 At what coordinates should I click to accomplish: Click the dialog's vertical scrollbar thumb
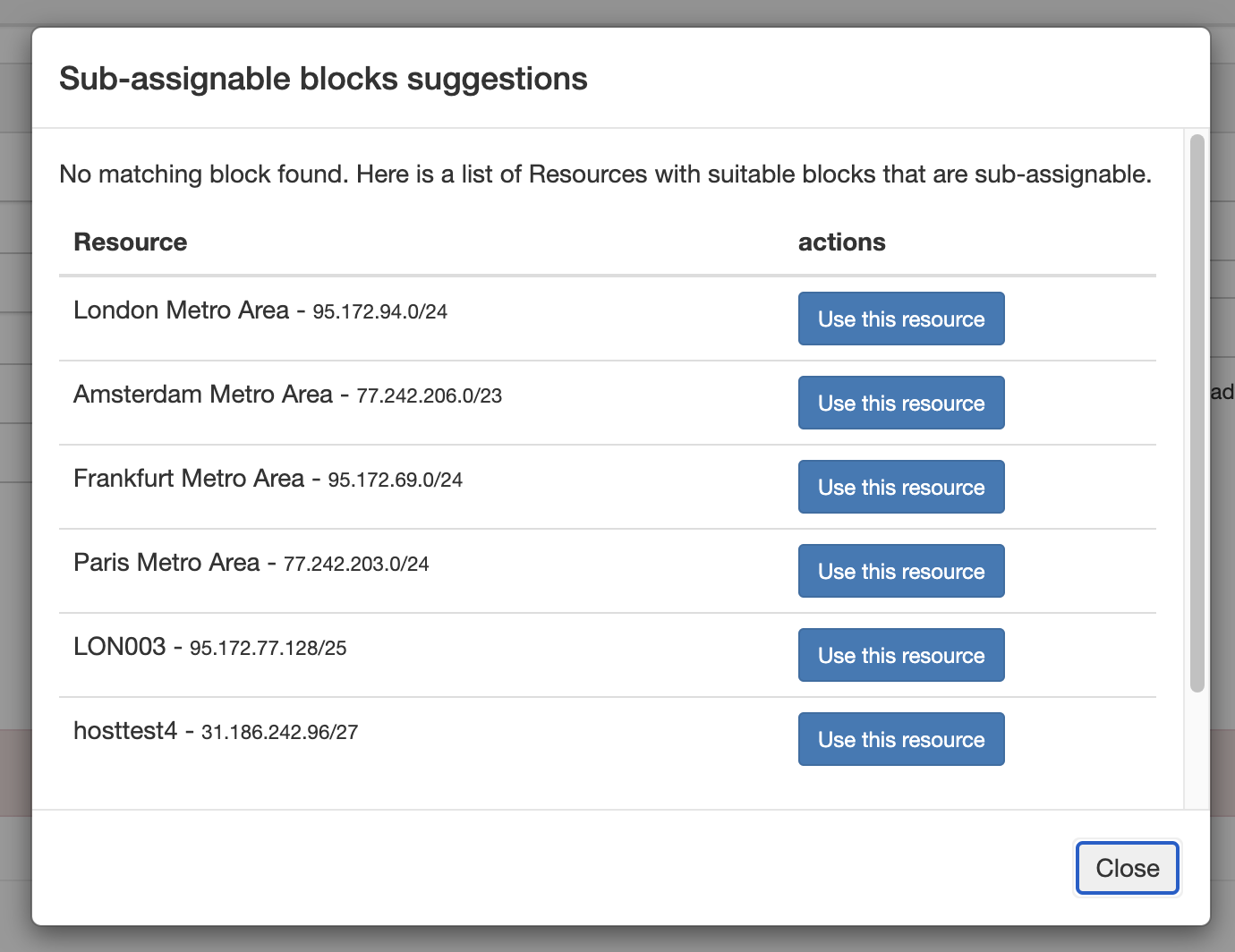pos(1197,412)
